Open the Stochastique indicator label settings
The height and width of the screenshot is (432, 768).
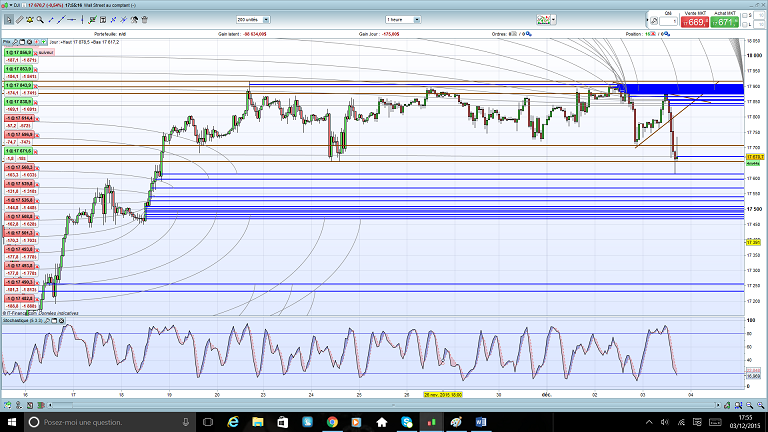(20, 320)
